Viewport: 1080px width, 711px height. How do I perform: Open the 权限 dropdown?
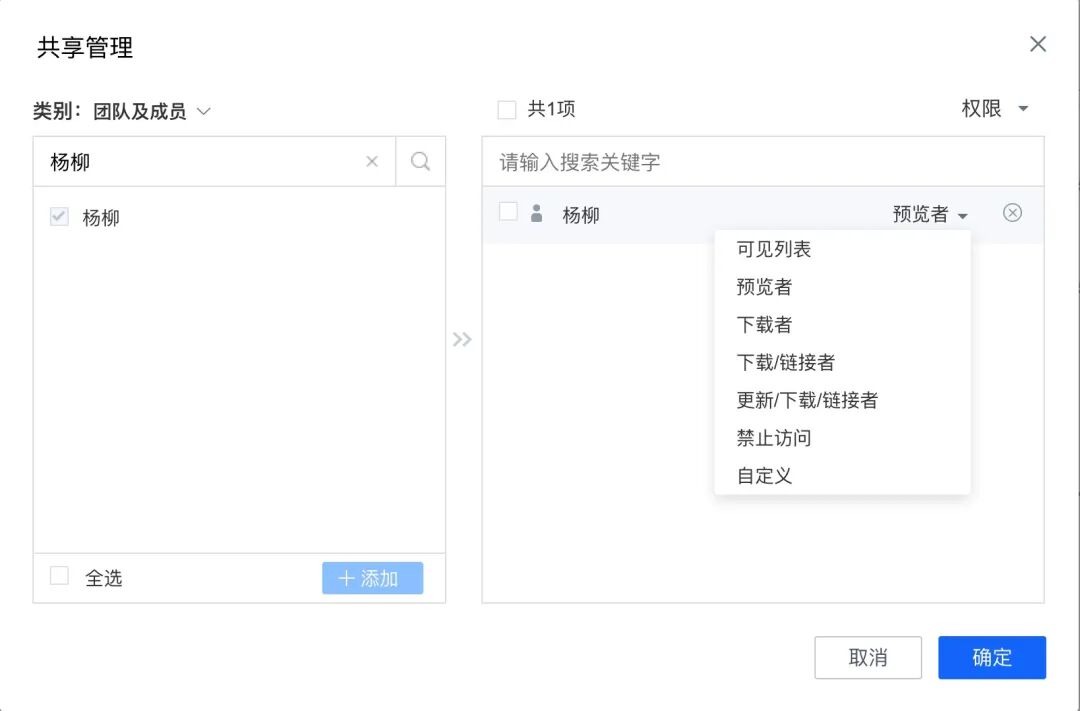pos(997,109)
